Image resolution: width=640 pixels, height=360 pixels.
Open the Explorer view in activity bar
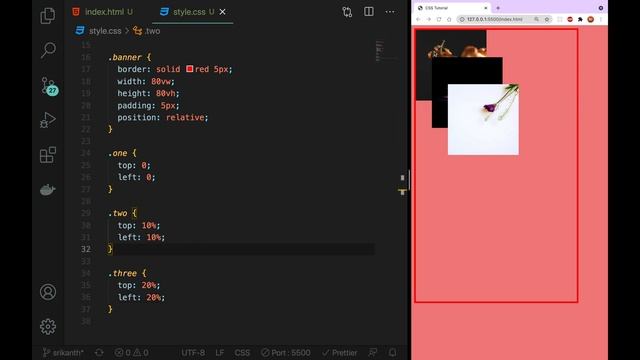click(x=48, y=16)
